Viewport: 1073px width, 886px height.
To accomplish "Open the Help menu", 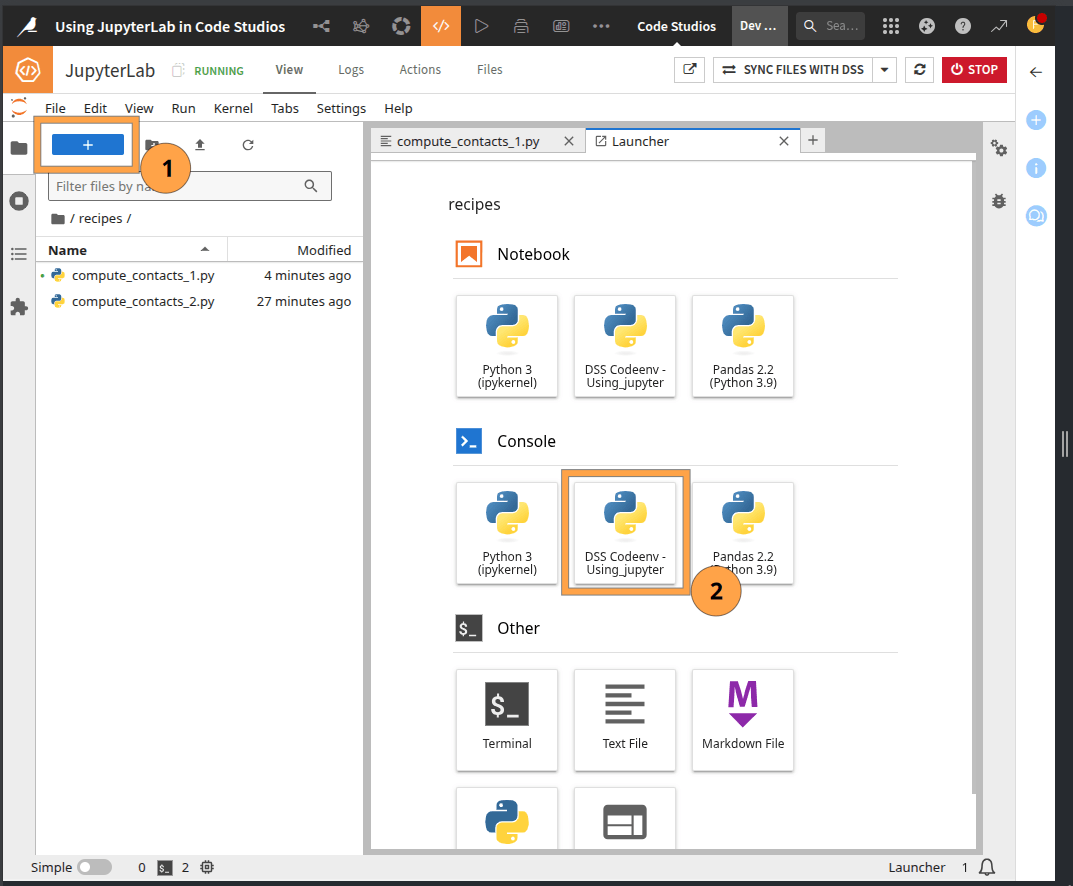I will (398, 108).
